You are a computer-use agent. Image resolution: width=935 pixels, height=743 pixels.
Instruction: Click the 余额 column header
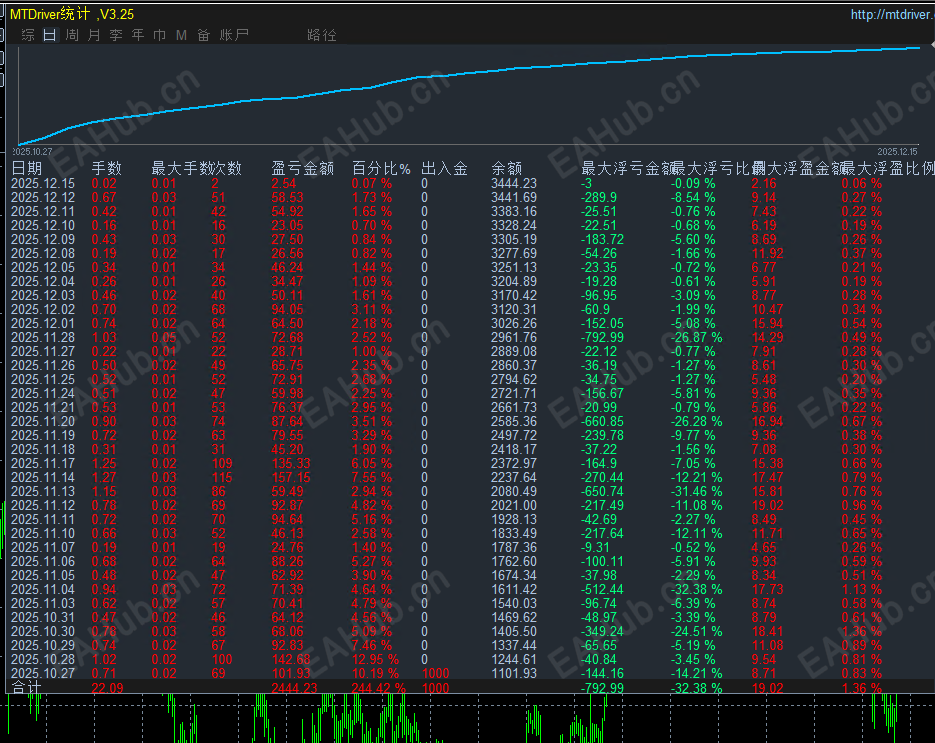point(506,169)
